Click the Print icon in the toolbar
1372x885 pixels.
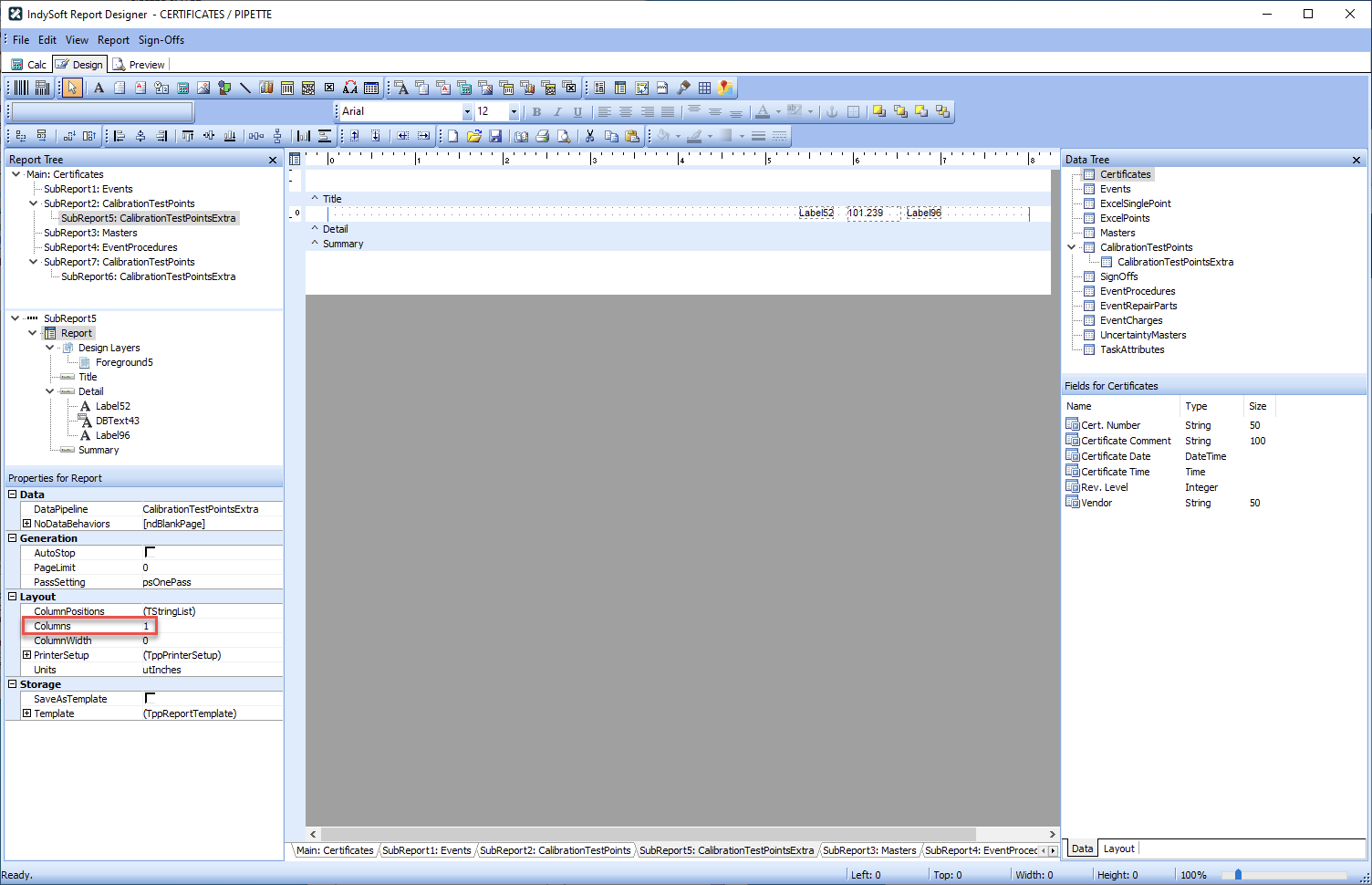pos(543,136)
